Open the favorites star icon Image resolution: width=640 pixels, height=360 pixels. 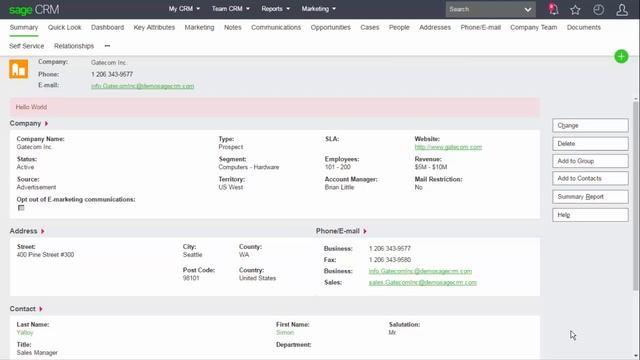click(575, 10)
